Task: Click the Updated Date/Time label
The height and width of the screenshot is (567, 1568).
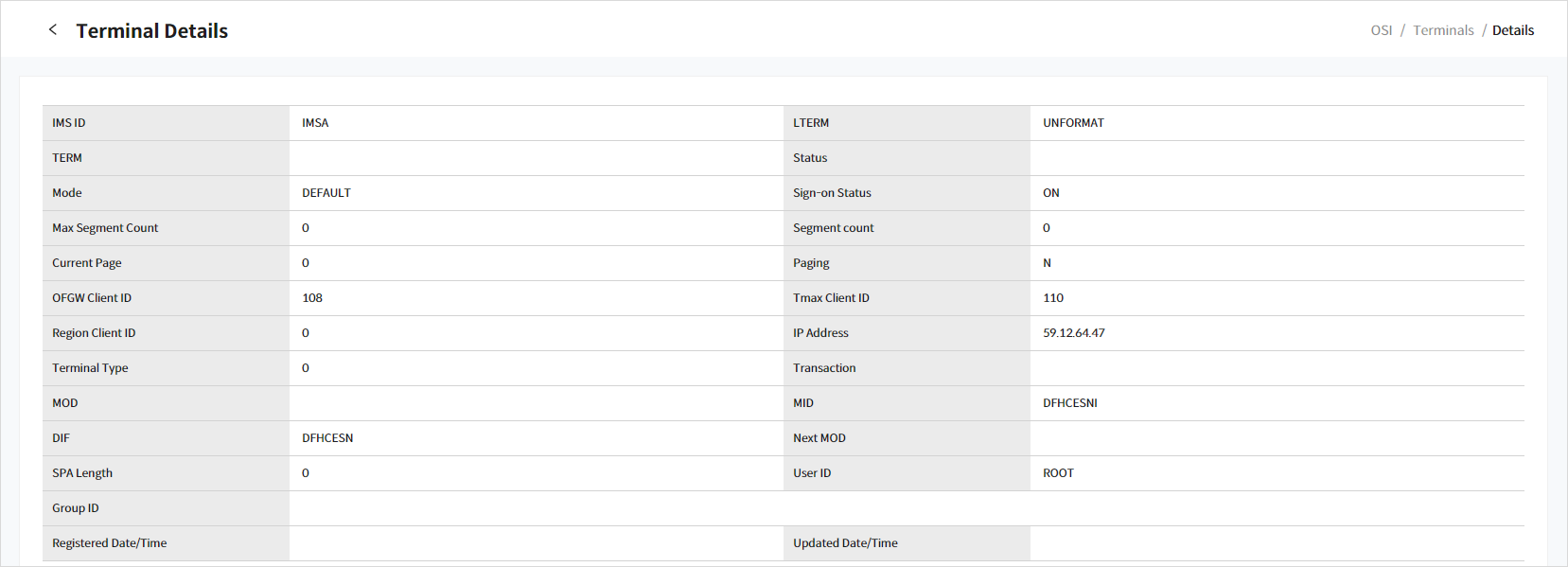Action: (845, 543)
